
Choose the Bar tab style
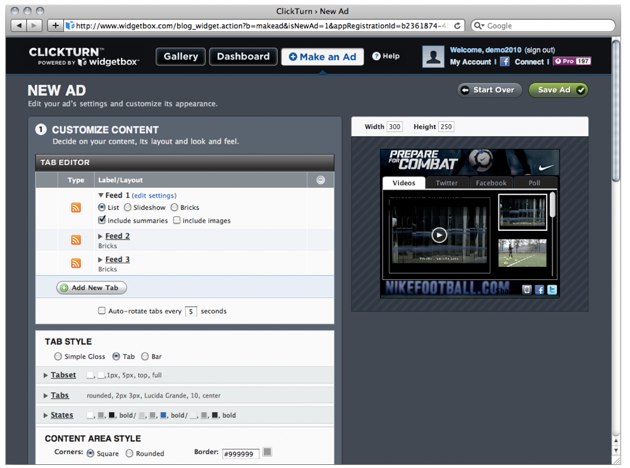coord(145,356)
